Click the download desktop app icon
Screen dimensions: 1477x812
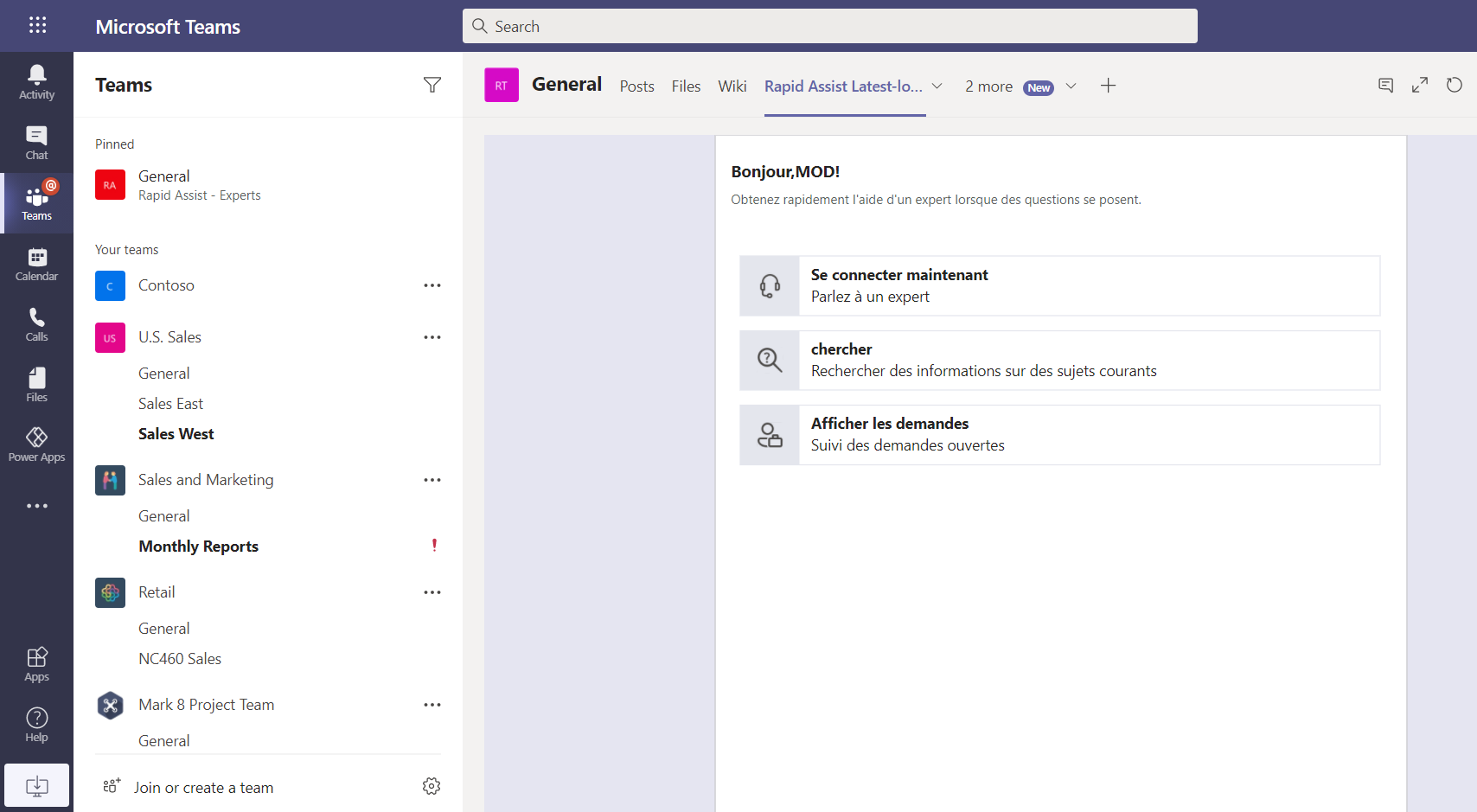(x=36, y=785)
